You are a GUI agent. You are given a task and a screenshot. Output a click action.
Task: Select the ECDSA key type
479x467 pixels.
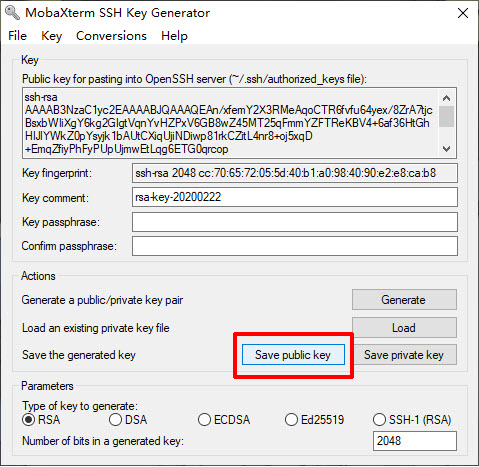point(224,420)
